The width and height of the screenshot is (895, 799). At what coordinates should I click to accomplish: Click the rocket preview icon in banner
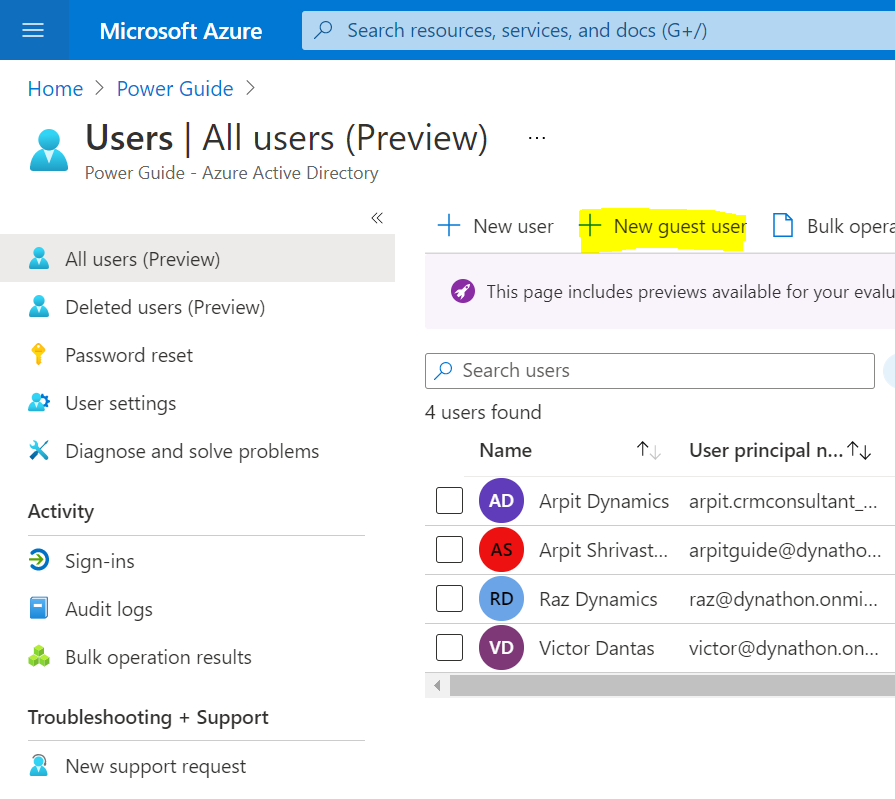coord(462,292)
